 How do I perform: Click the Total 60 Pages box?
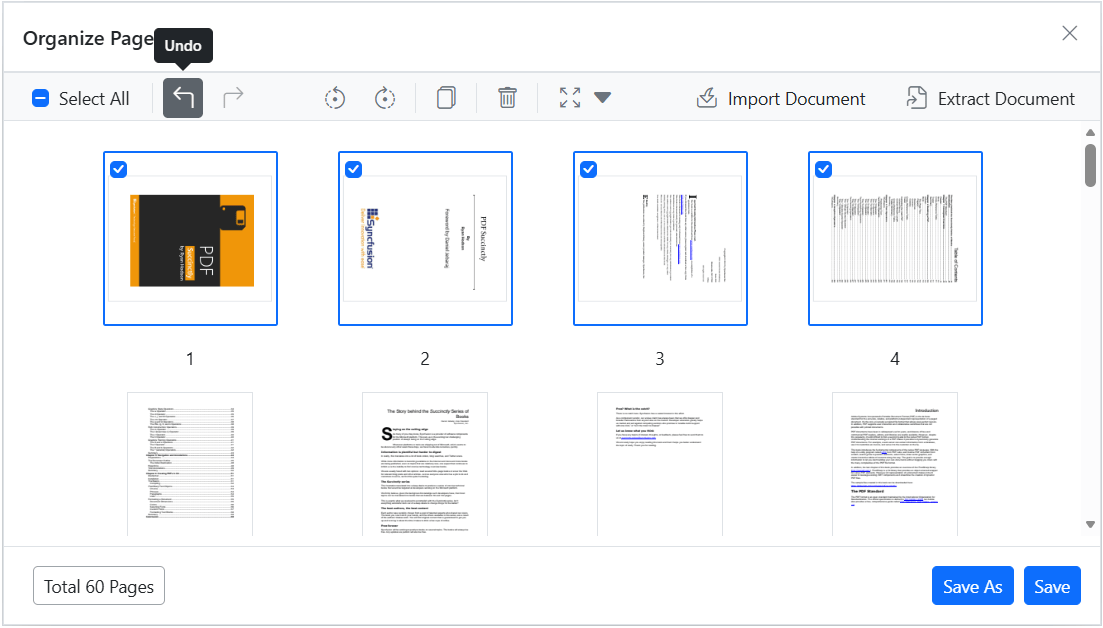click(x=99, y=586)
